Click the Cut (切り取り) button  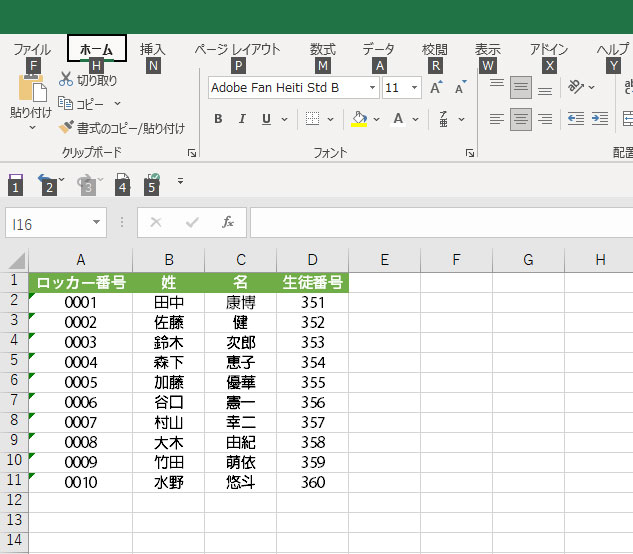point(88,80)
